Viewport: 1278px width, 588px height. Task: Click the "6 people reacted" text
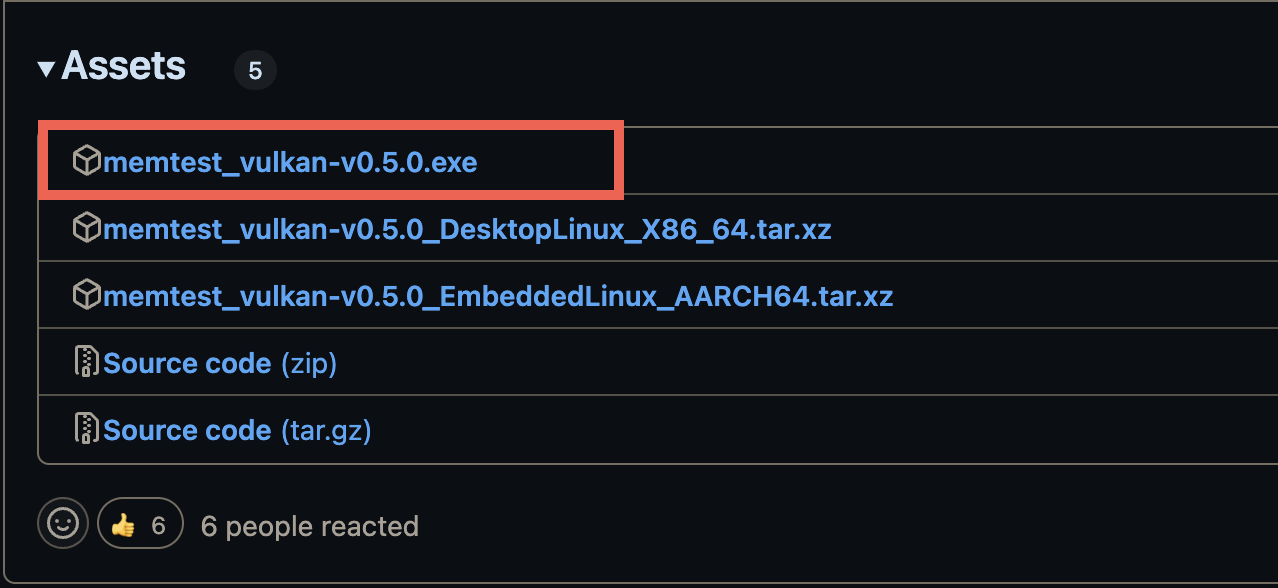tap(309, 526)
